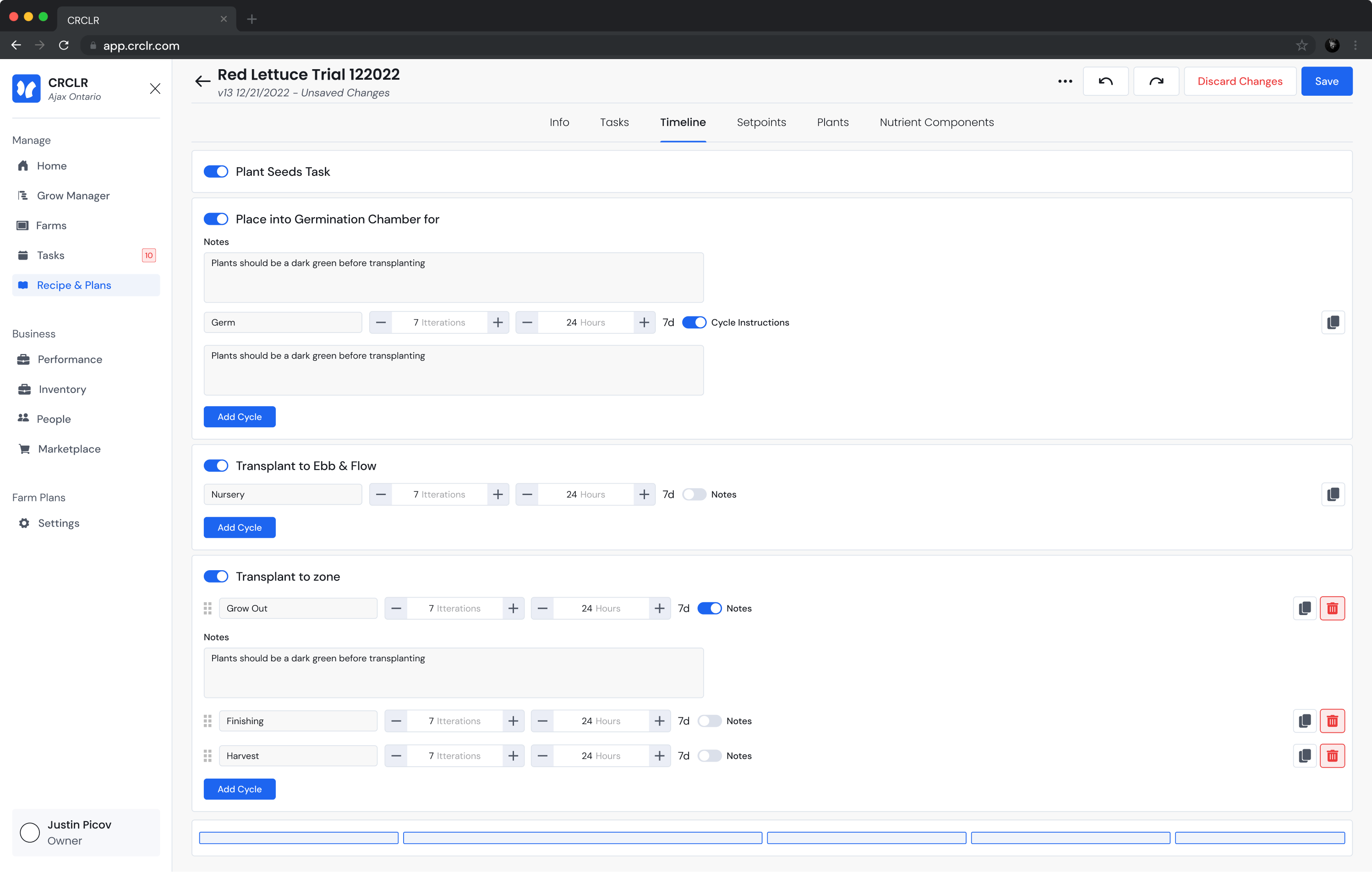Close the sidebar with X icon

[x=155, y=88]
